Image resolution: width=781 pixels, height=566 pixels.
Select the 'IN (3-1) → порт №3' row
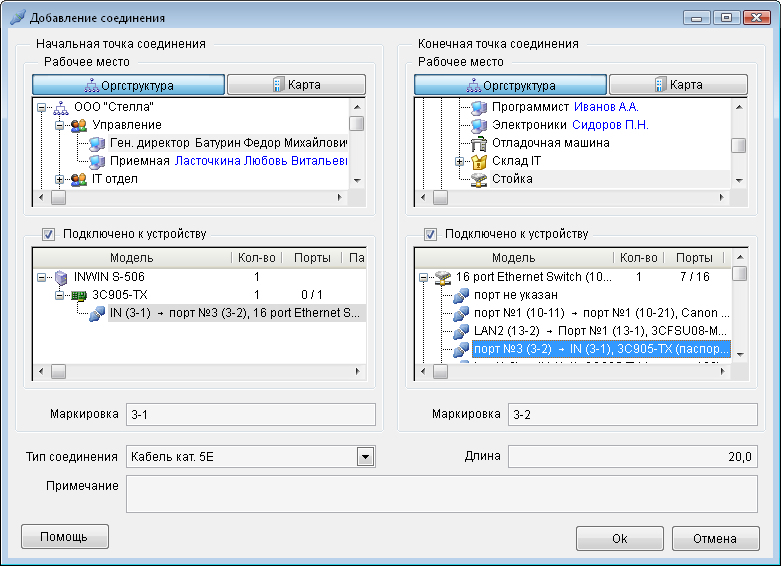pyautogui.click(x=237, y=313)
